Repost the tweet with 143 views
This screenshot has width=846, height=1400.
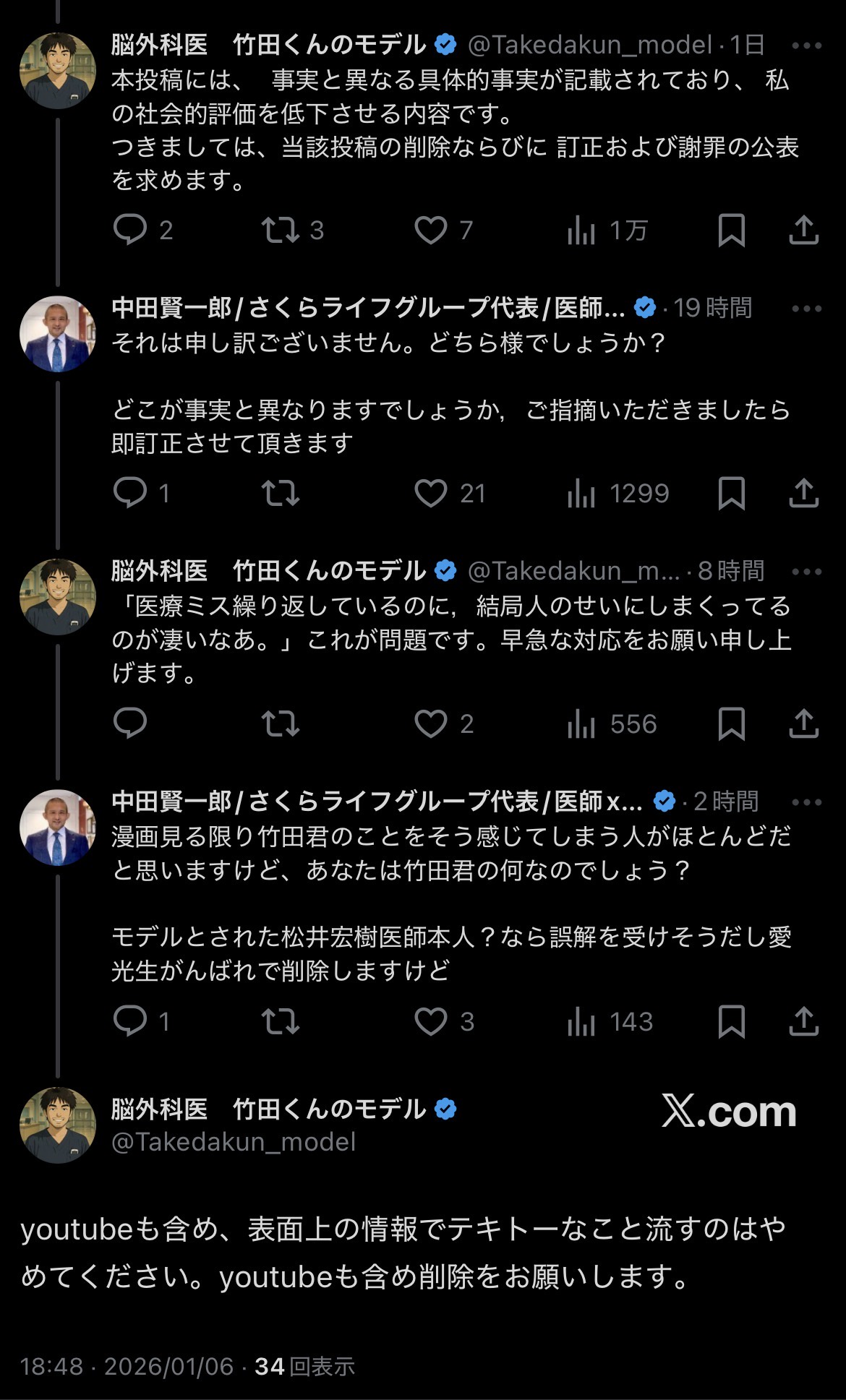tap(280, 1021)
